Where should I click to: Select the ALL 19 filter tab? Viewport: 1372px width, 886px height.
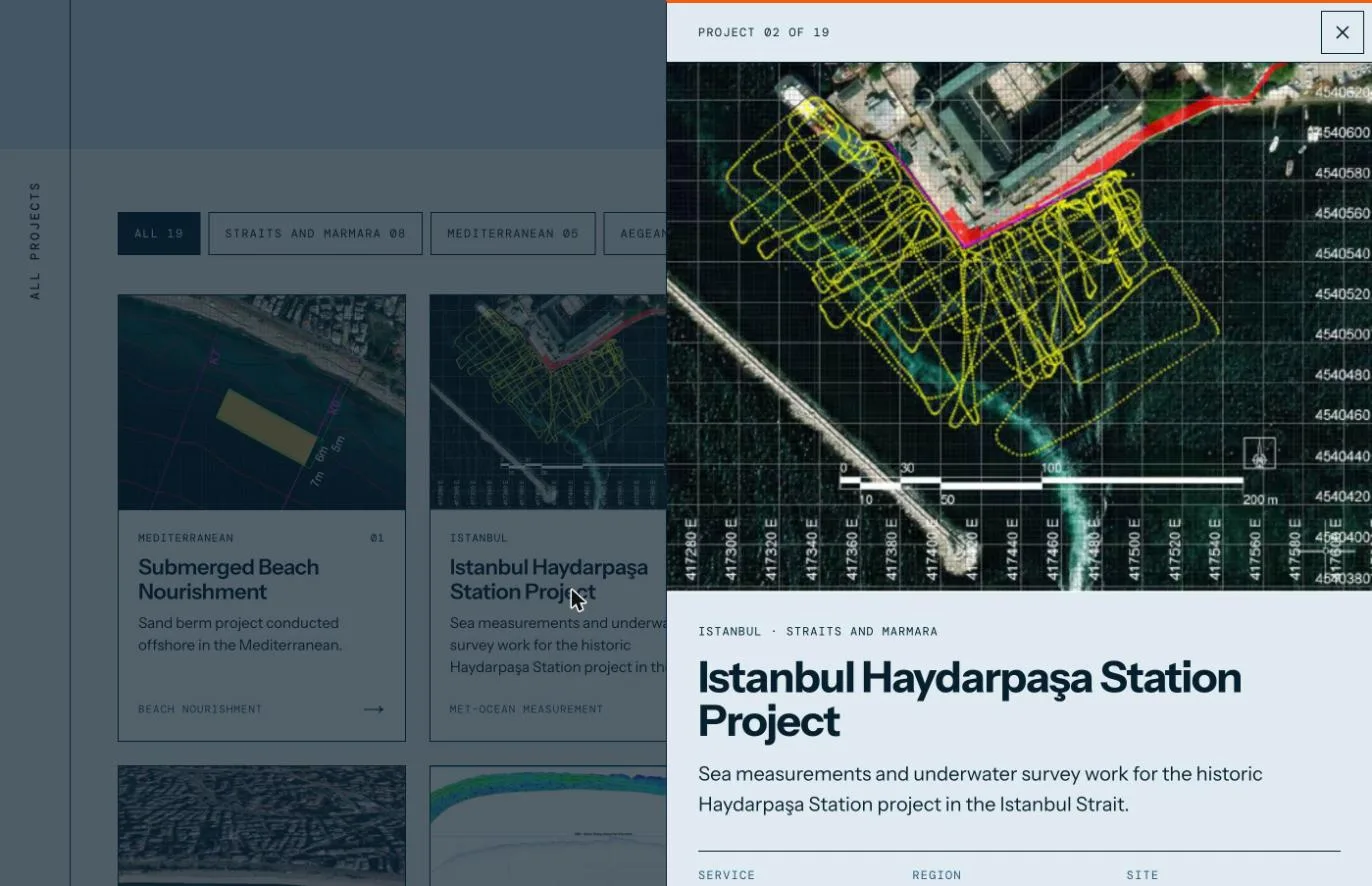tap(159, 233)
